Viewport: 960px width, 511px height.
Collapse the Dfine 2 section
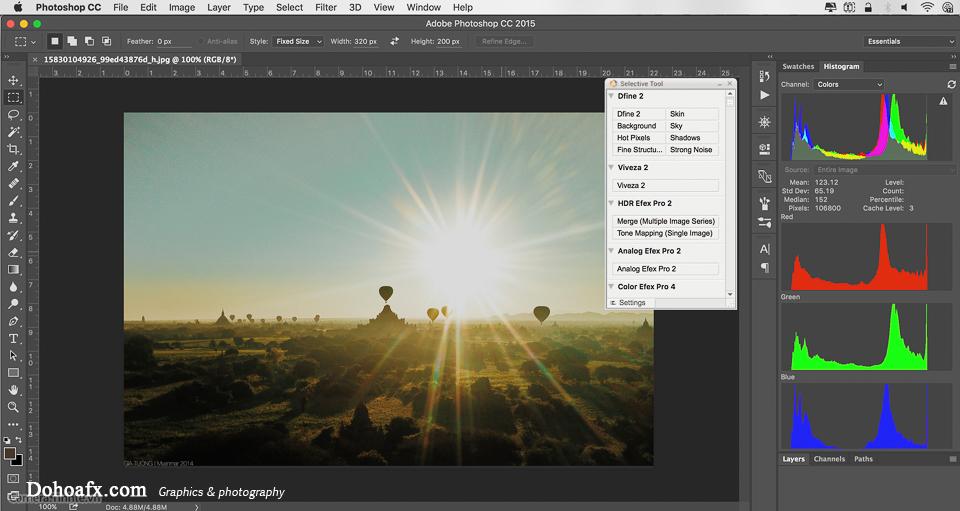point(611,96)
